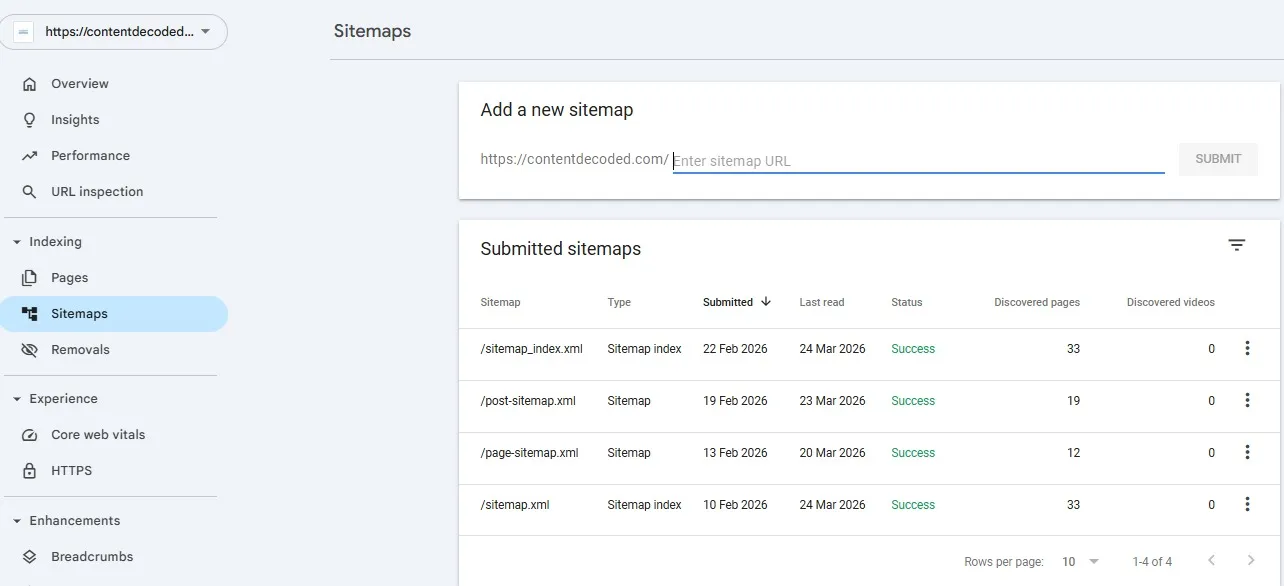The height and width of the screenshot is (586, 1284).
Task: Open the three-dot menu for /post-sitemap.xml
Action: coord(1247,400)
